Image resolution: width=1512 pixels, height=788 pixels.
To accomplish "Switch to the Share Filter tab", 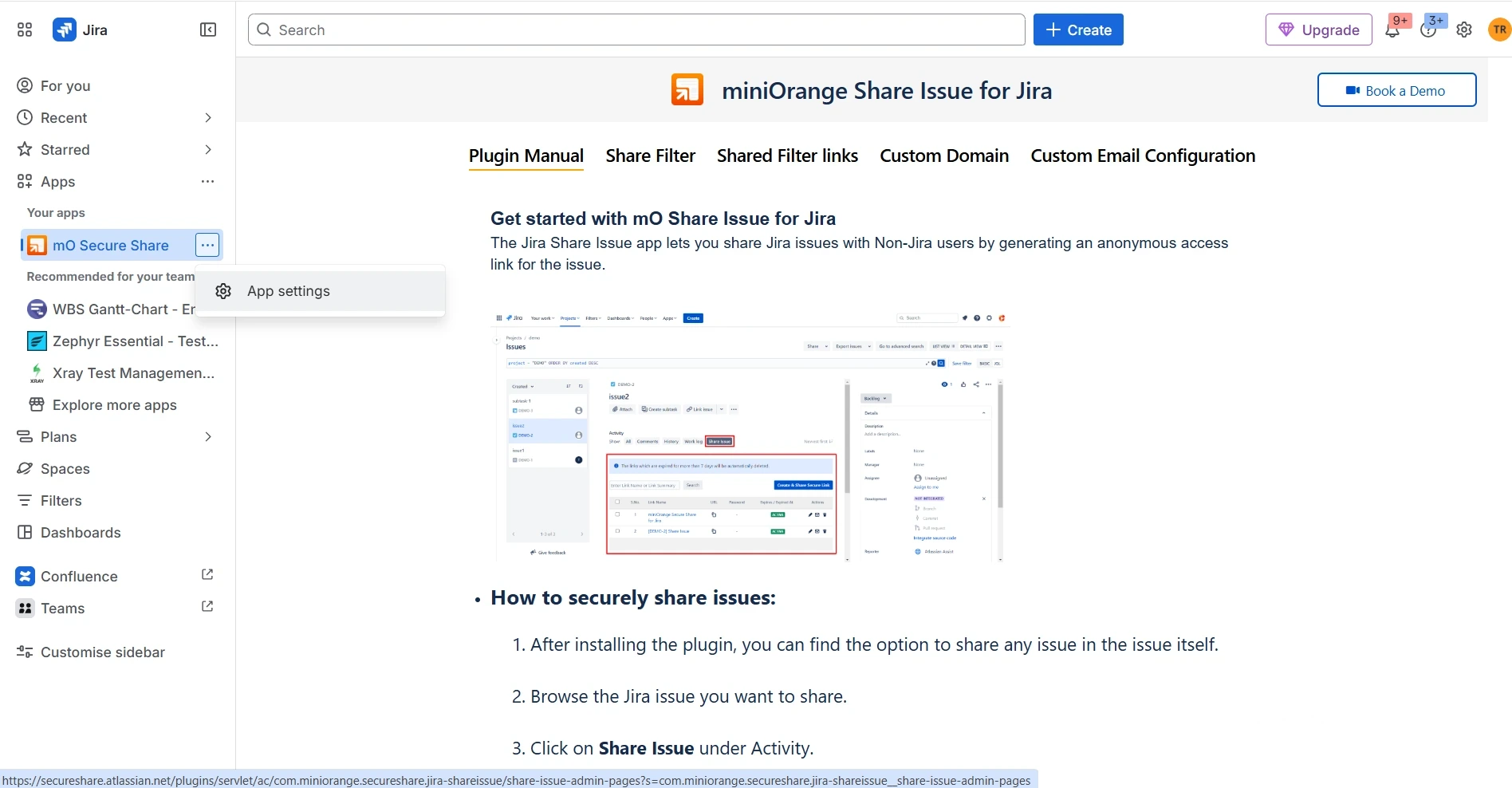I will (x=651, y=156).
